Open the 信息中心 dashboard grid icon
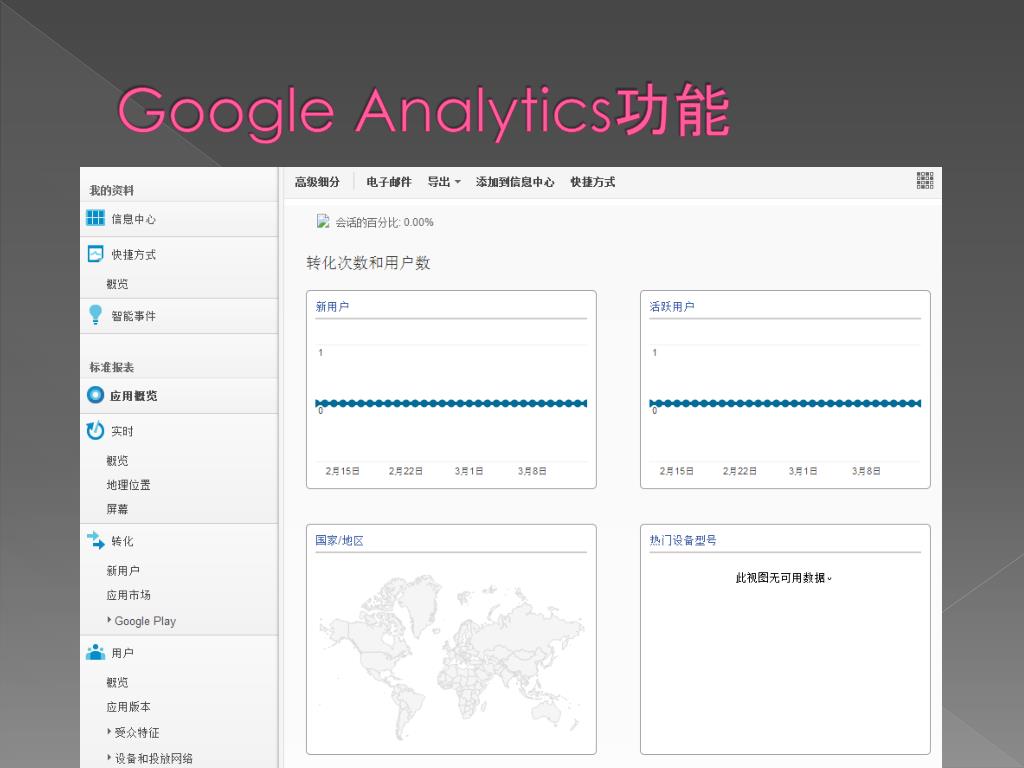The width and height of the screenshot is (1024, 768). (x=95, y=218)
